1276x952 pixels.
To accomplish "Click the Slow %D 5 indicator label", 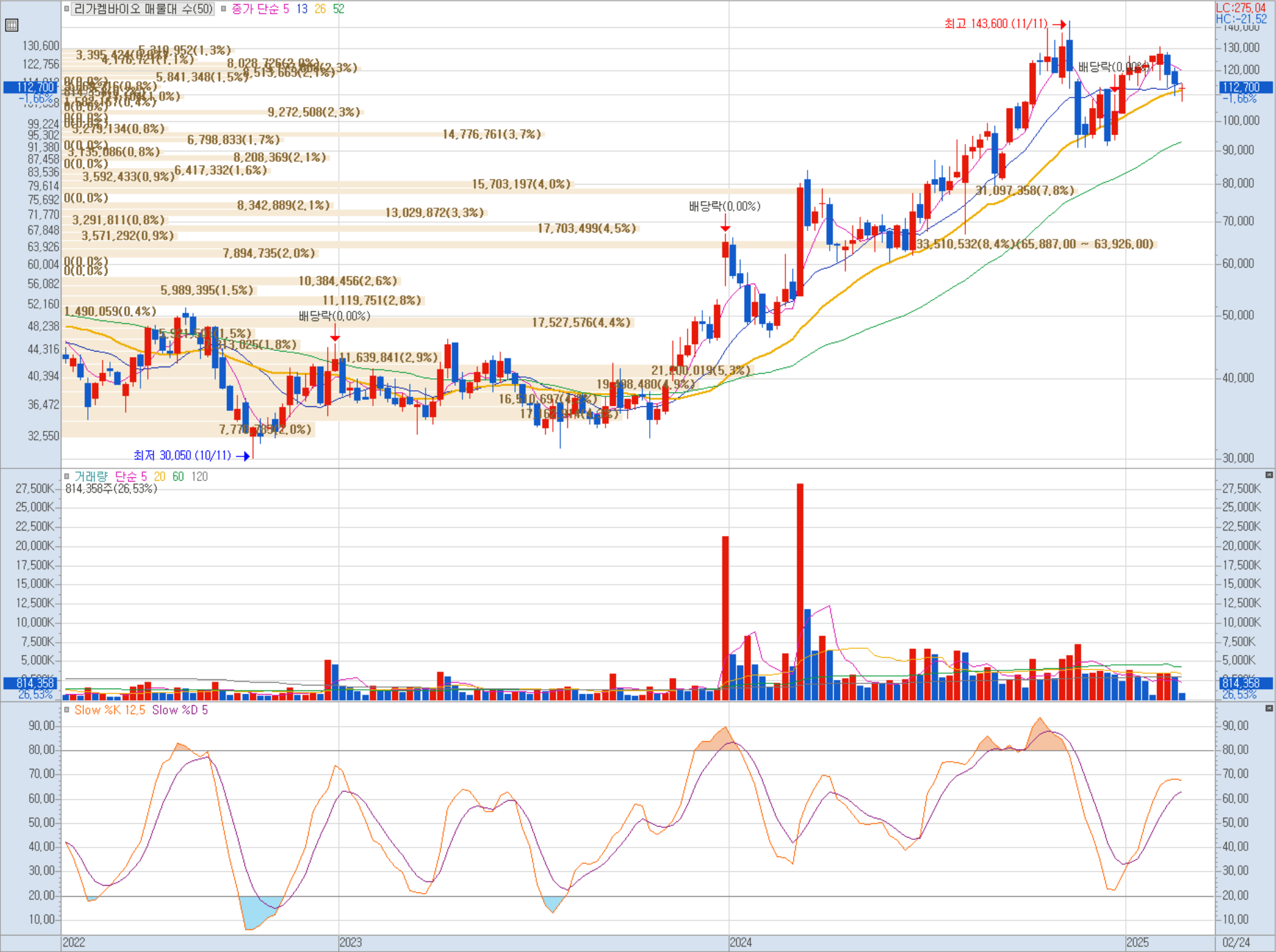I will click(180, 710).
